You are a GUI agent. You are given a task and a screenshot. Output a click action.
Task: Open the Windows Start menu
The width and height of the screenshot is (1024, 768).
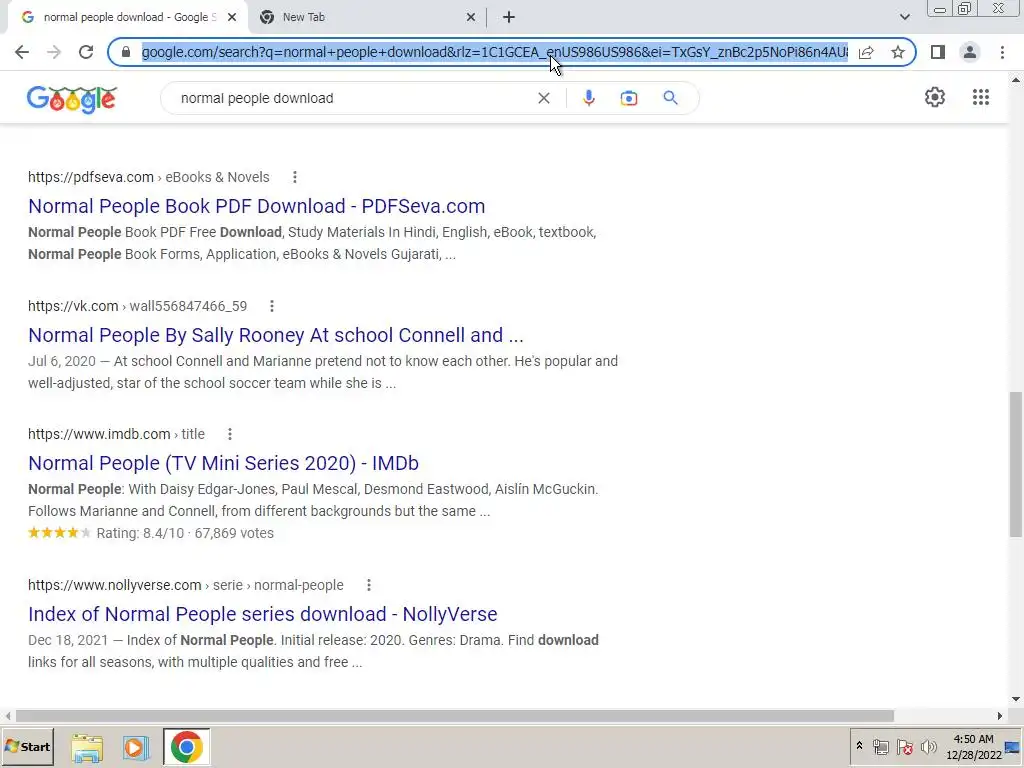coord(27,746)
